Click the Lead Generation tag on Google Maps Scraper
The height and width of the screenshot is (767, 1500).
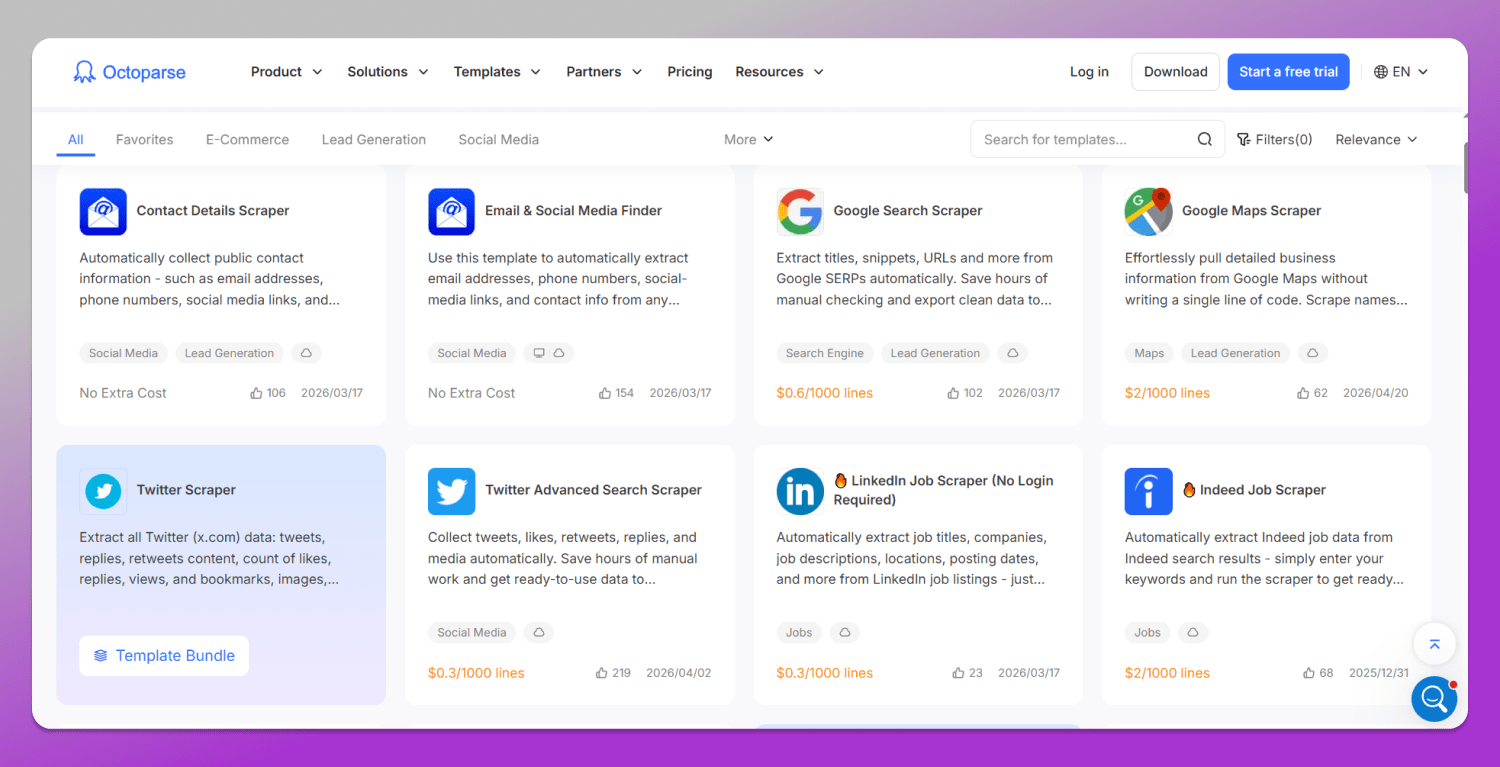coord(1236,353)
